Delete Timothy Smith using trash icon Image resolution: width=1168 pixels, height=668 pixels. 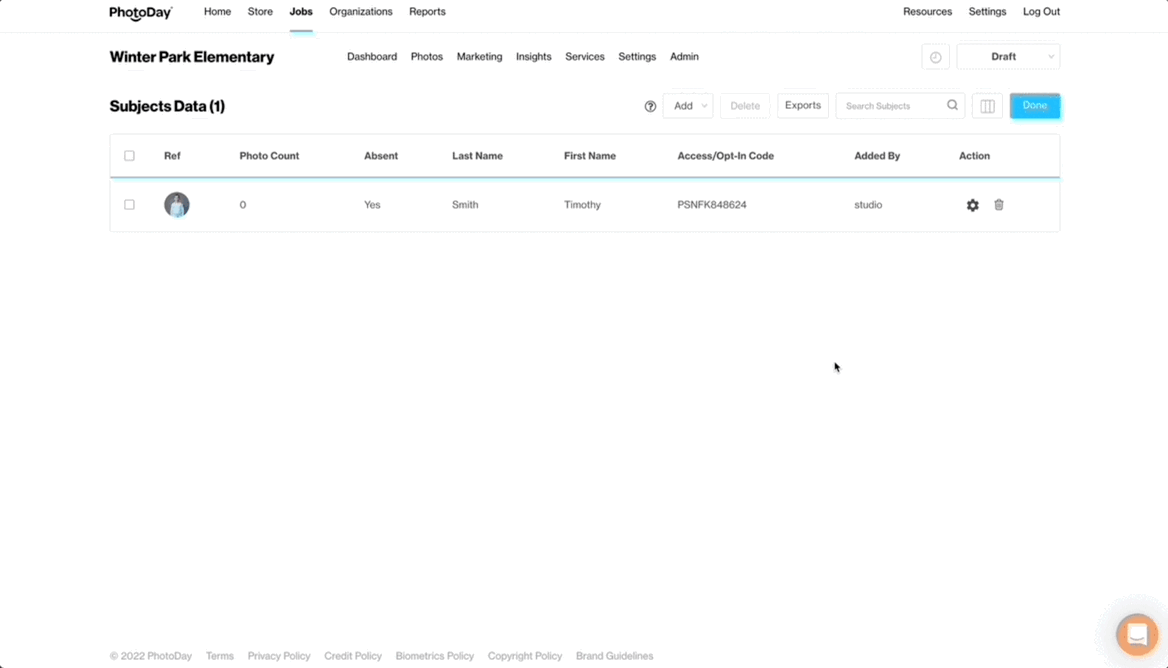click(x=998, y=205)
